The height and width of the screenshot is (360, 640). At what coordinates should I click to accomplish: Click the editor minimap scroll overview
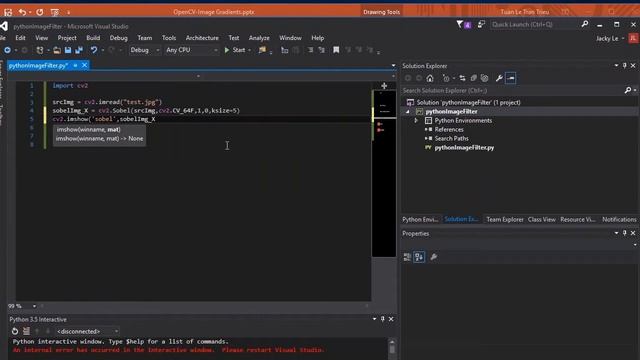[384, 173]
